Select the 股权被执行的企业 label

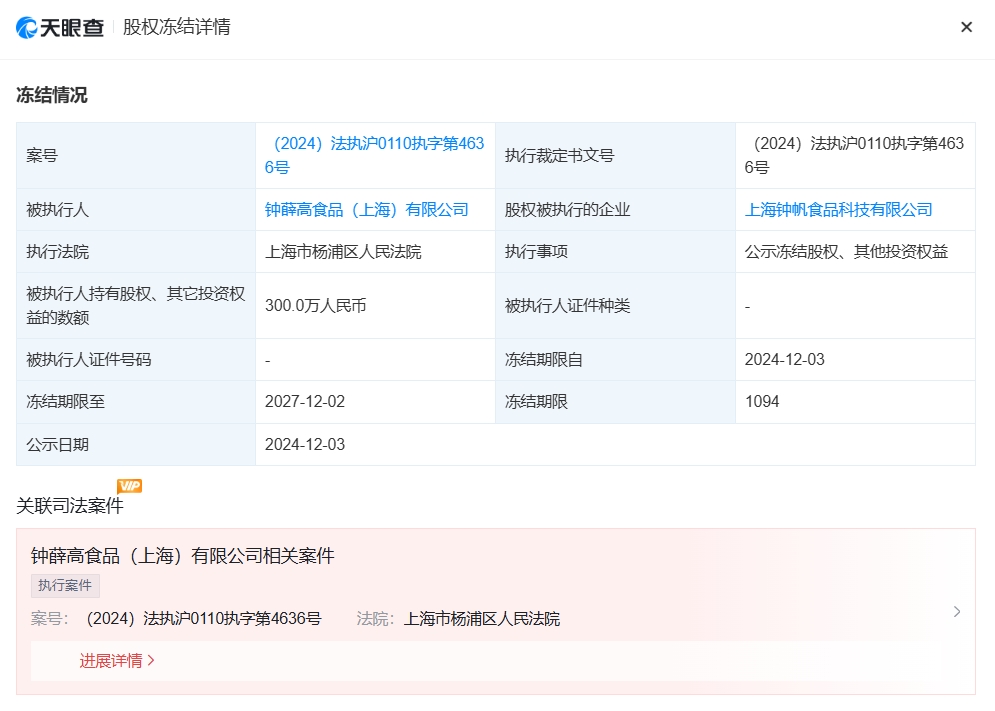point(567,209)
